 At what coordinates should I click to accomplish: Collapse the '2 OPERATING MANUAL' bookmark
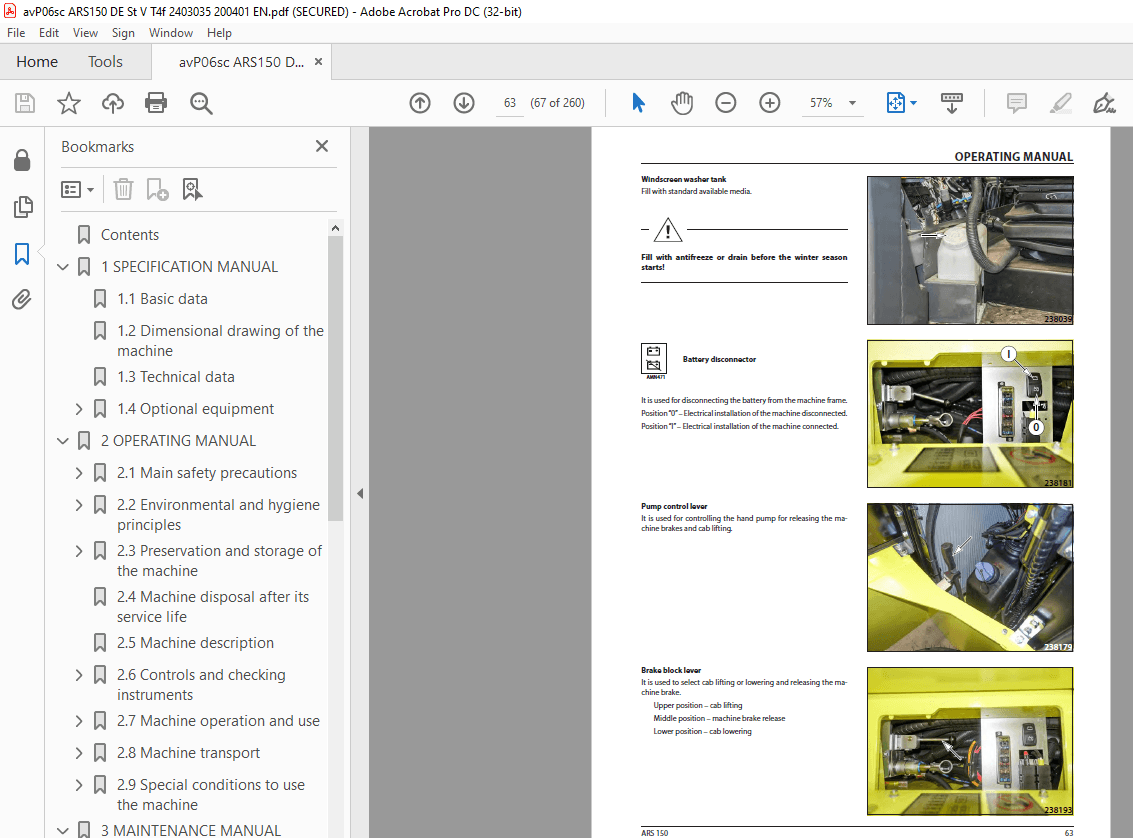62,440
